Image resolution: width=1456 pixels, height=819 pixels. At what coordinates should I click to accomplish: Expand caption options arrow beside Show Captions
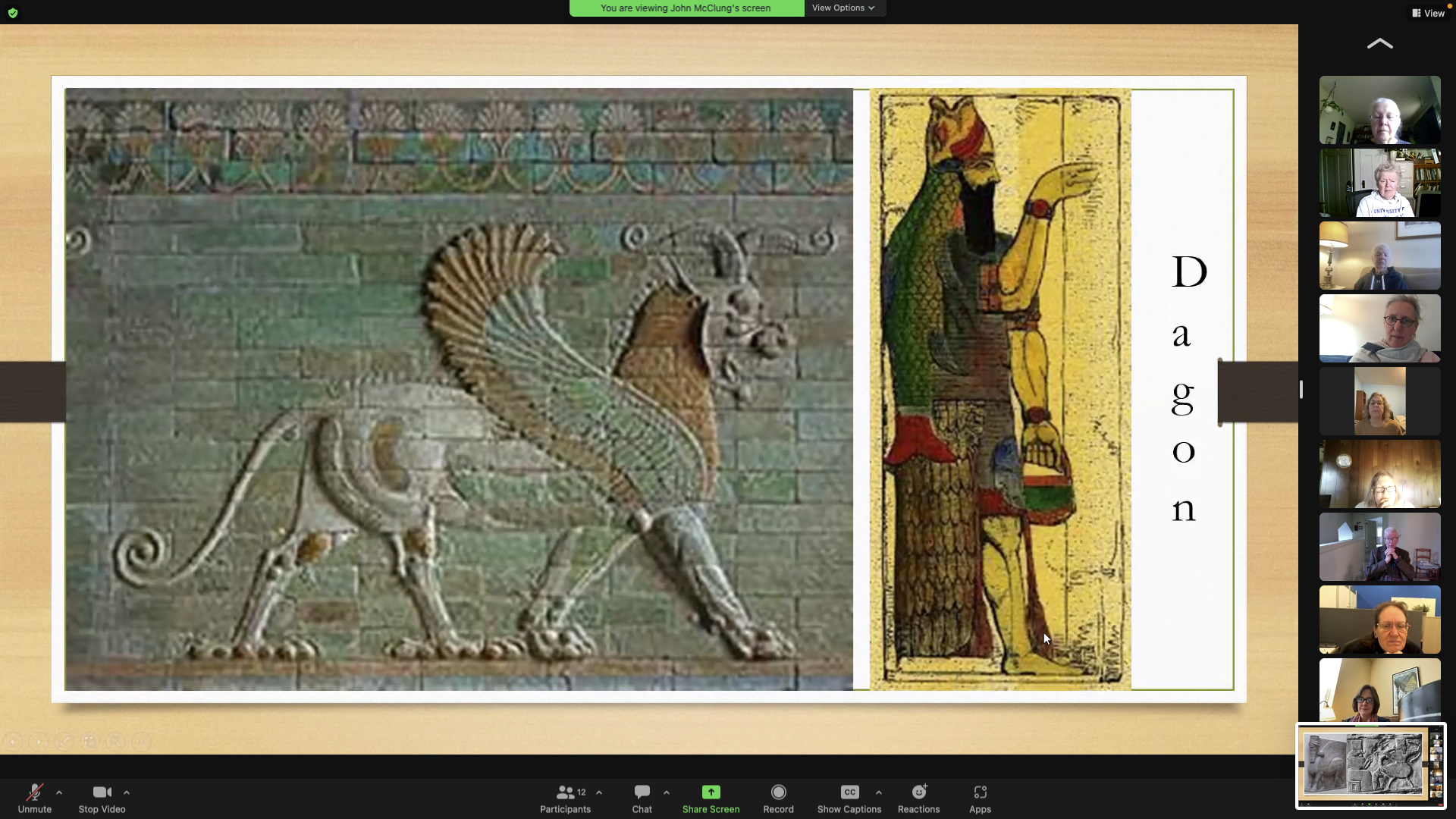click(879, 792)
